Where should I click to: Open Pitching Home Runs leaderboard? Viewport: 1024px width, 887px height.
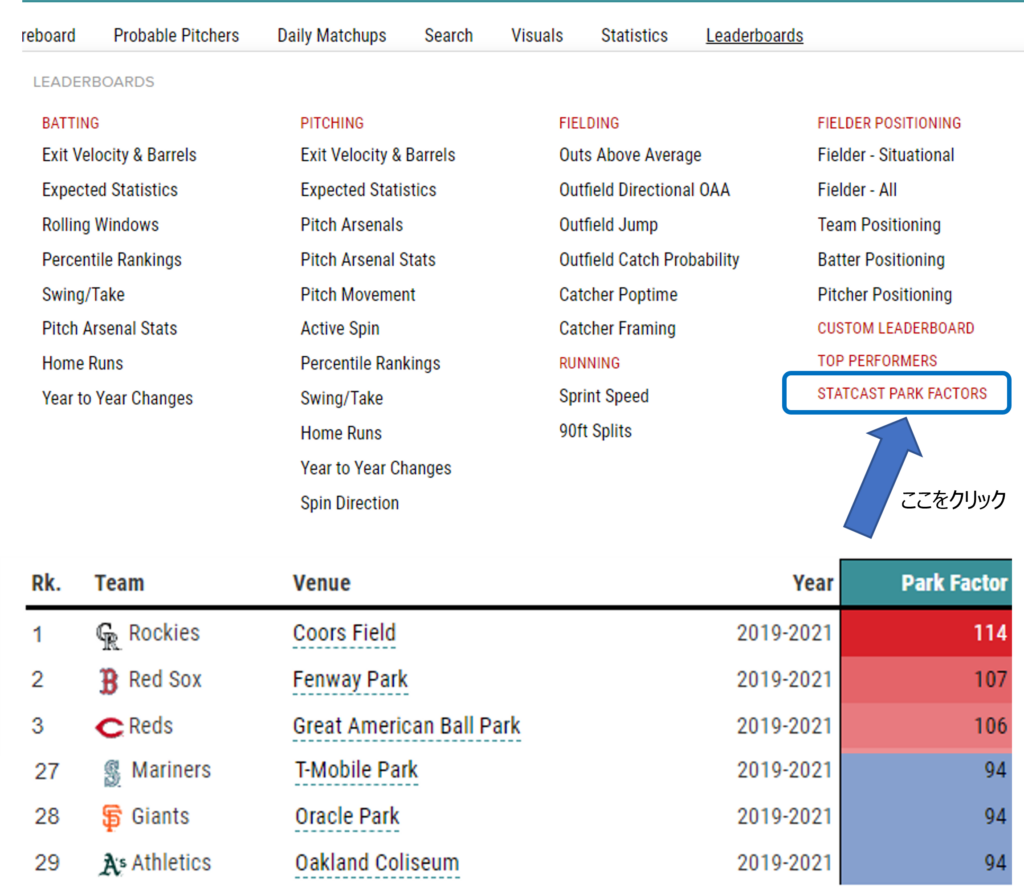341,433
